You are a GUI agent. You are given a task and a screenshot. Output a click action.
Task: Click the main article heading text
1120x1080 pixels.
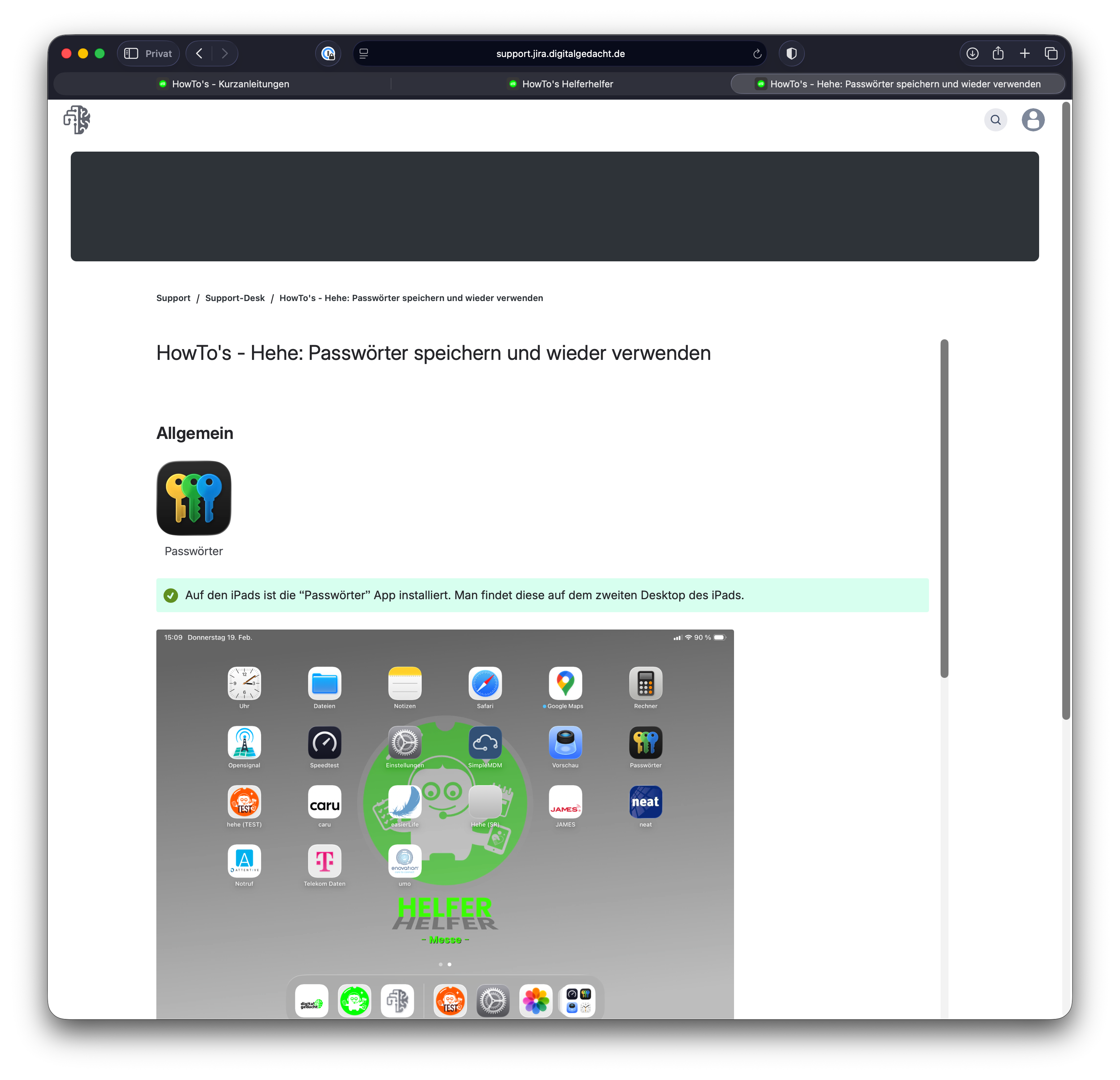[x=434, y=353]
